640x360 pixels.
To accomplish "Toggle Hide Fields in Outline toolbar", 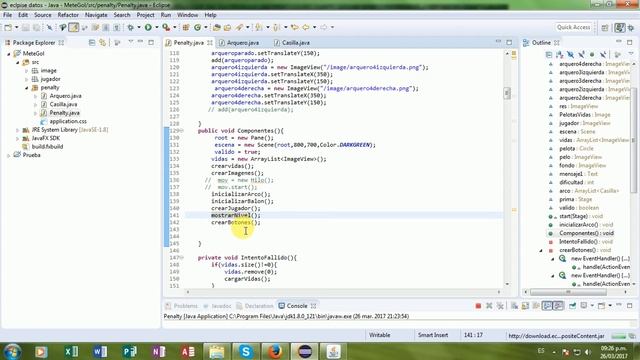I will point(571,54).
